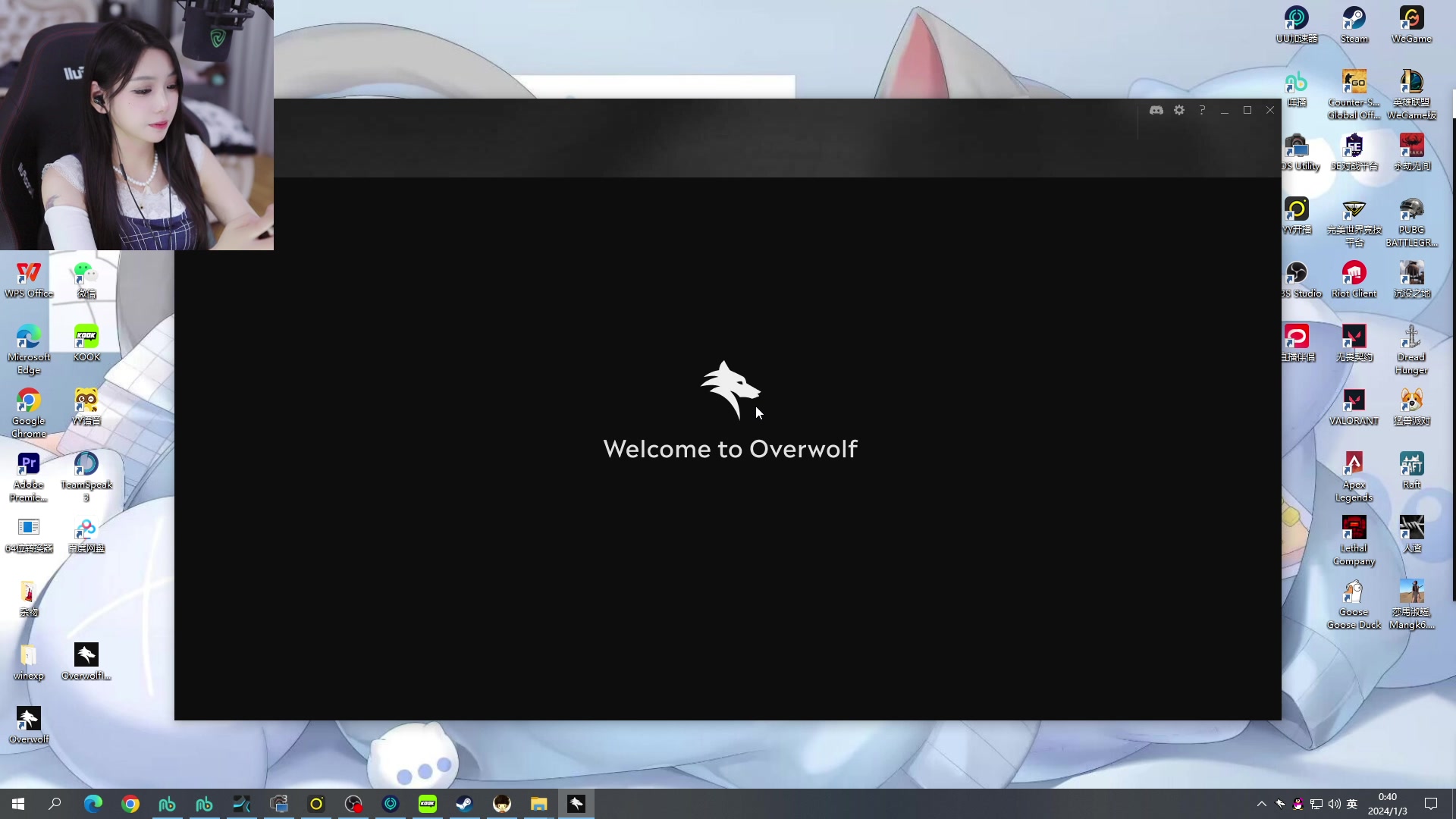Select the WeGame desktop icon
This screenshot has width=1456, height=819.
(x=1412, y=24)
